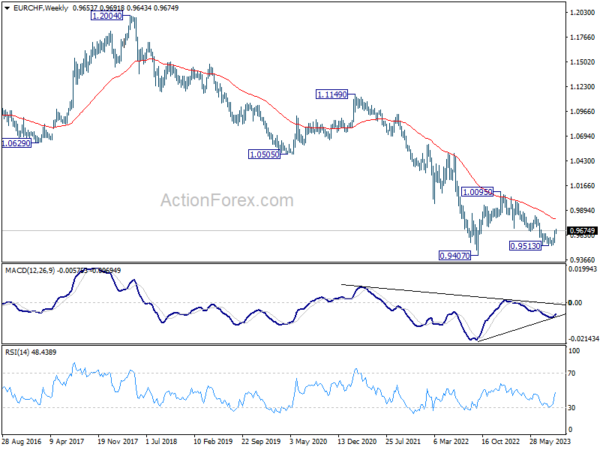Select the 1.15020 price axis value
600x450 pixels.
click(582, 62)
